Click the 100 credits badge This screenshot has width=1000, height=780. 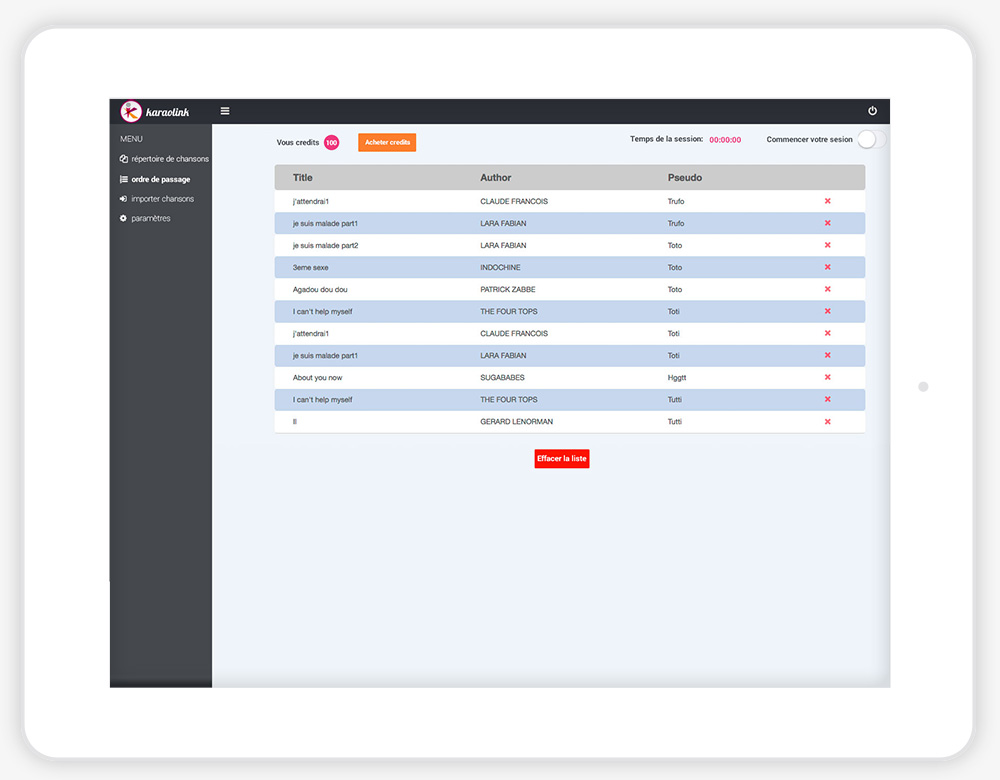(331, 143)
